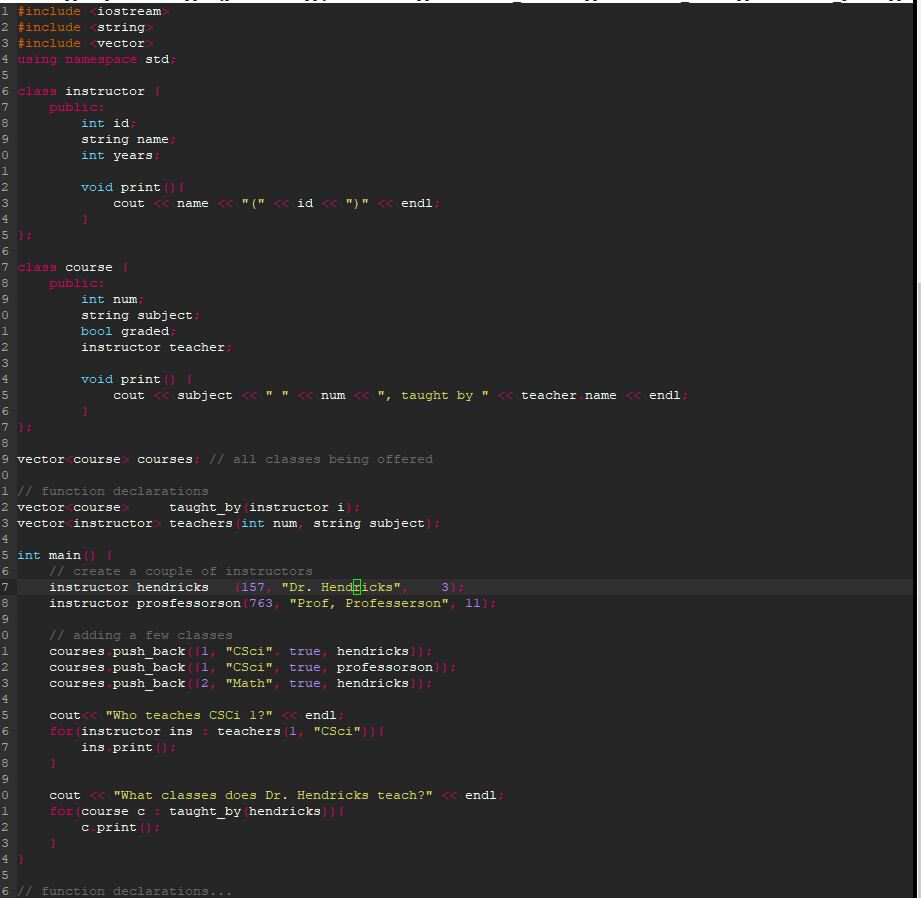Place cursor on 'teachers(int num, string subject)' declaration

(x=303, y=523)
